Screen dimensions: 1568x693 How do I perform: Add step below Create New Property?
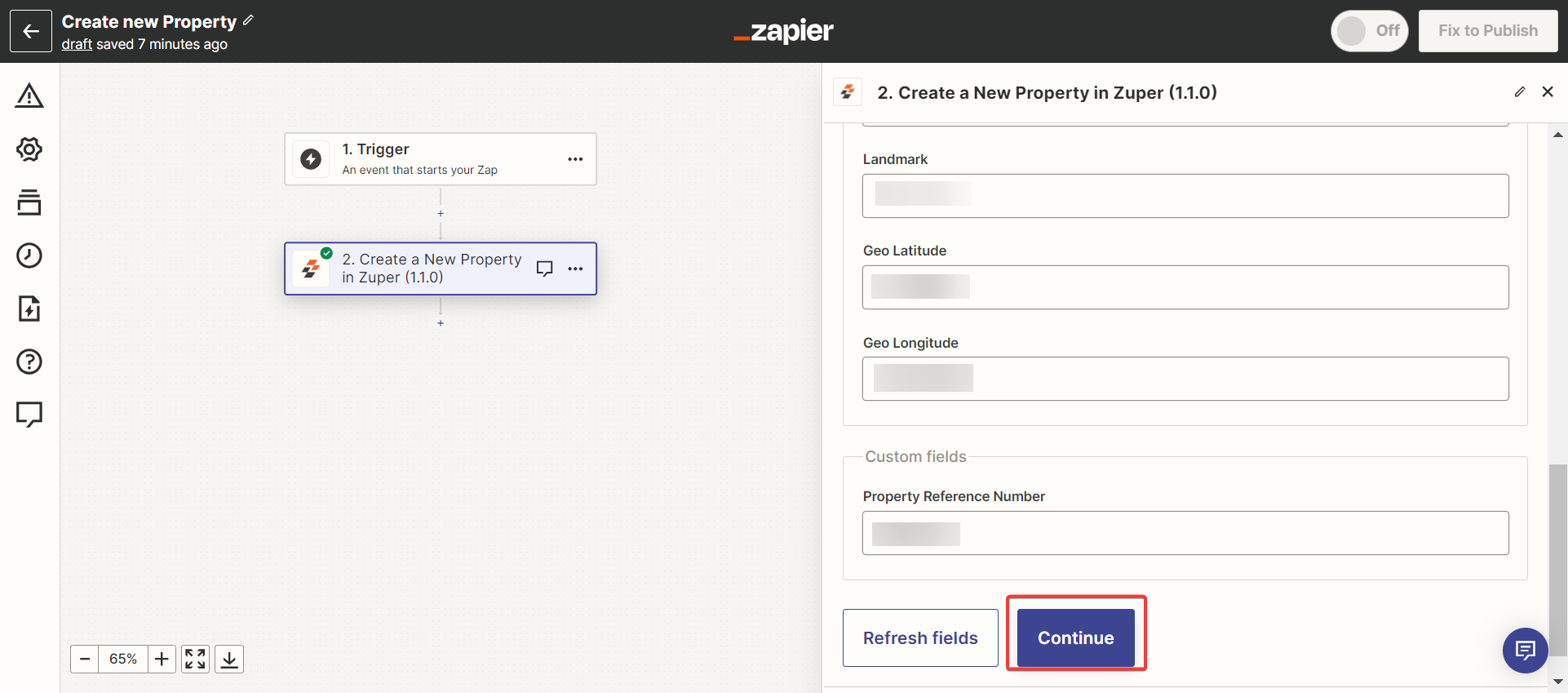(441, 323)
